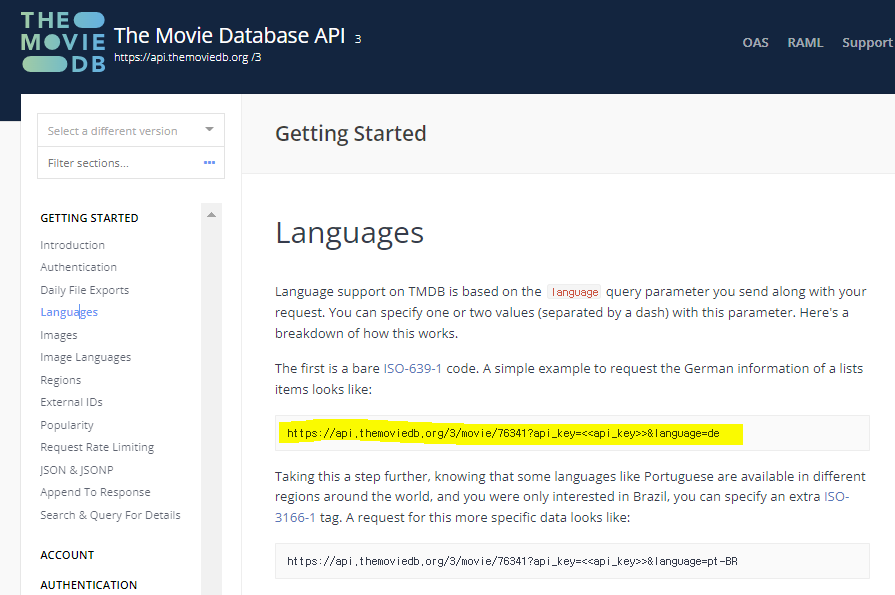Open the OAS header link
Viewport: 895px width, 595px height.
755,43
